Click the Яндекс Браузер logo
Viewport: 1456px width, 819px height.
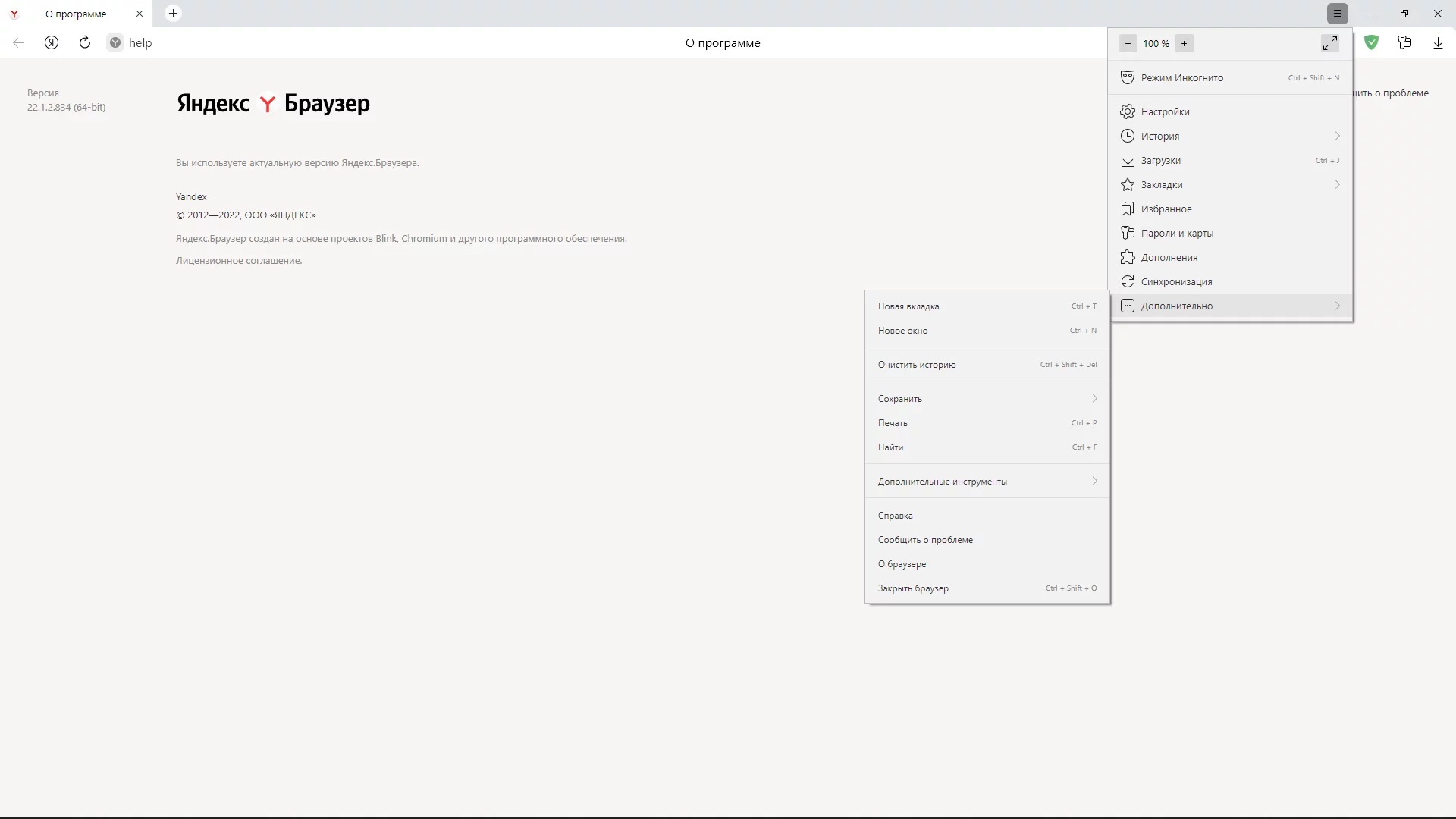(273, 103)
